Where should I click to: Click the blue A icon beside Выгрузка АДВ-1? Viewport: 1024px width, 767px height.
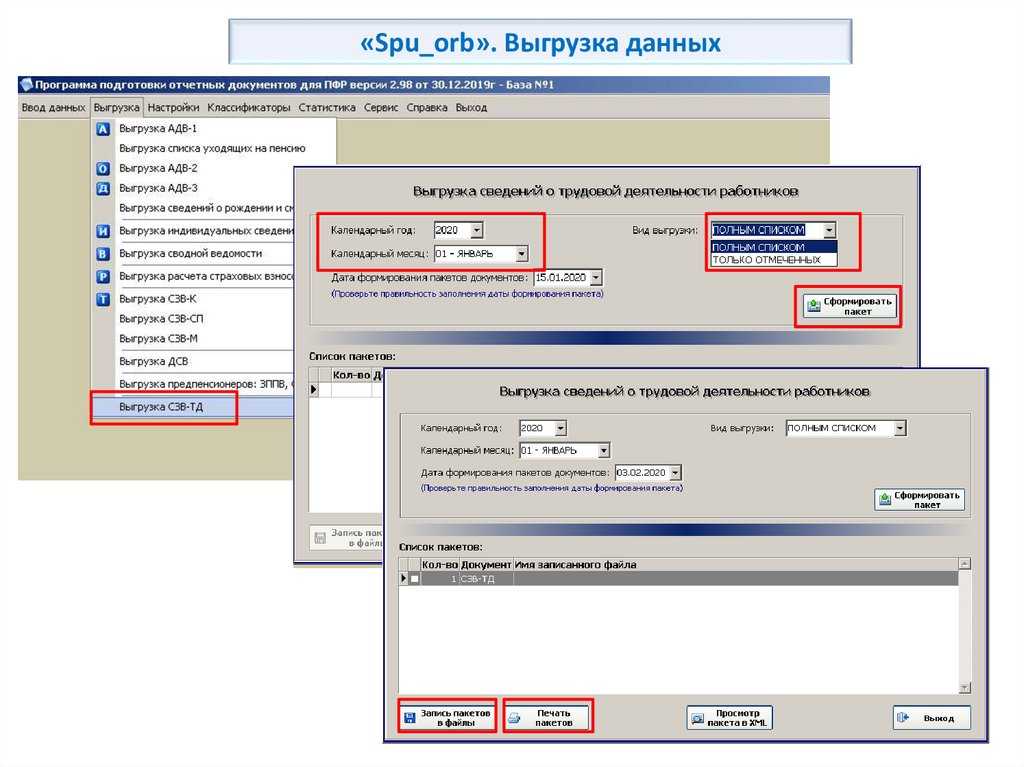(x=103, y=129)
